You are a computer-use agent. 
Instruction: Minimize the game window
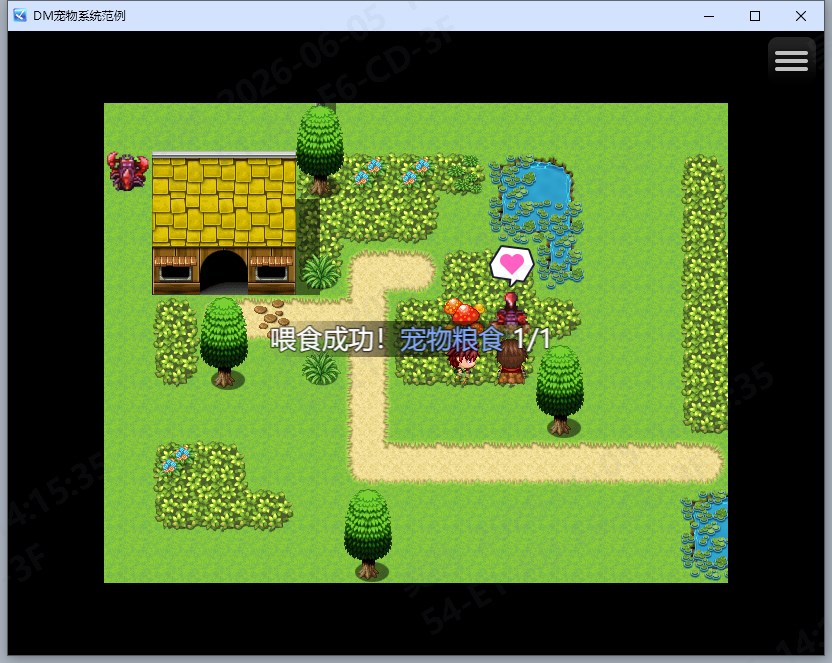pos(709,16)
